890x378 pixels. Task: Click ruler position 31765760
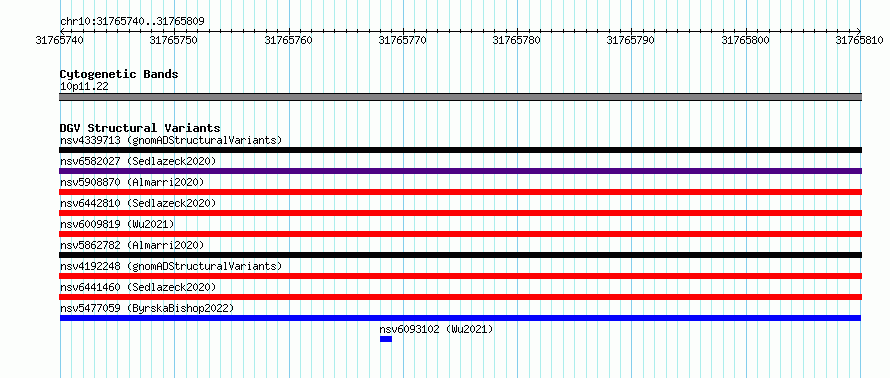tap(289, 40)
